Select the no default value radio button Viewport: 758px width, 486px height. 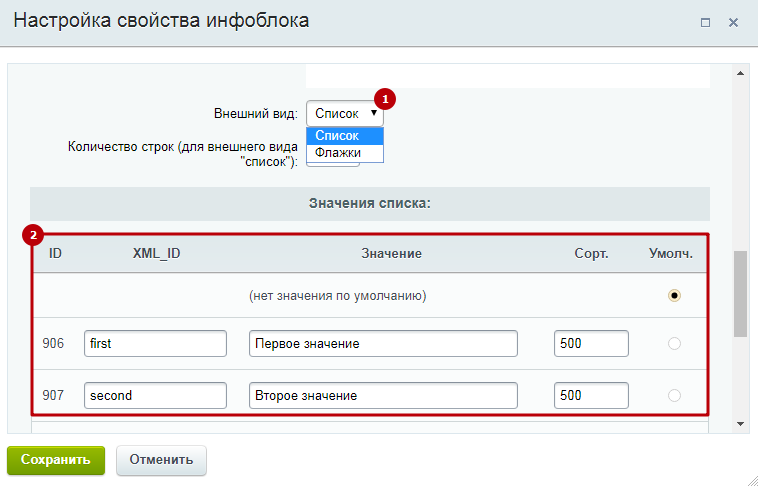click(674, 295)
